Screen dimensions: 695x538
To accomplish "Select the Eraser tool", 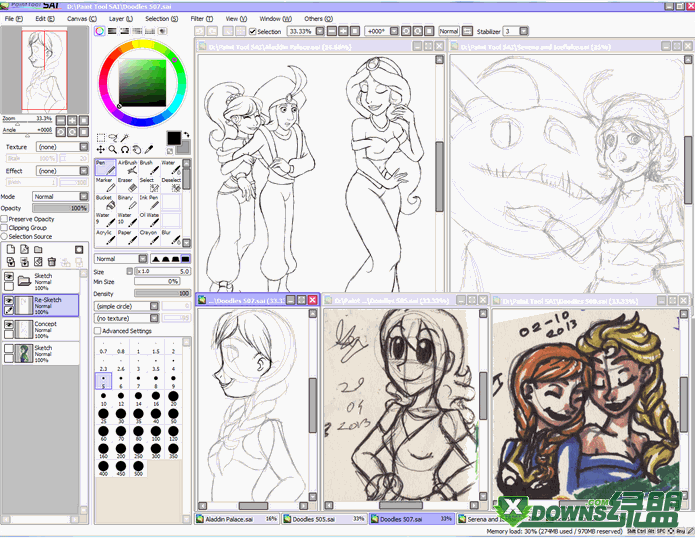I will (x=127, y=185).
